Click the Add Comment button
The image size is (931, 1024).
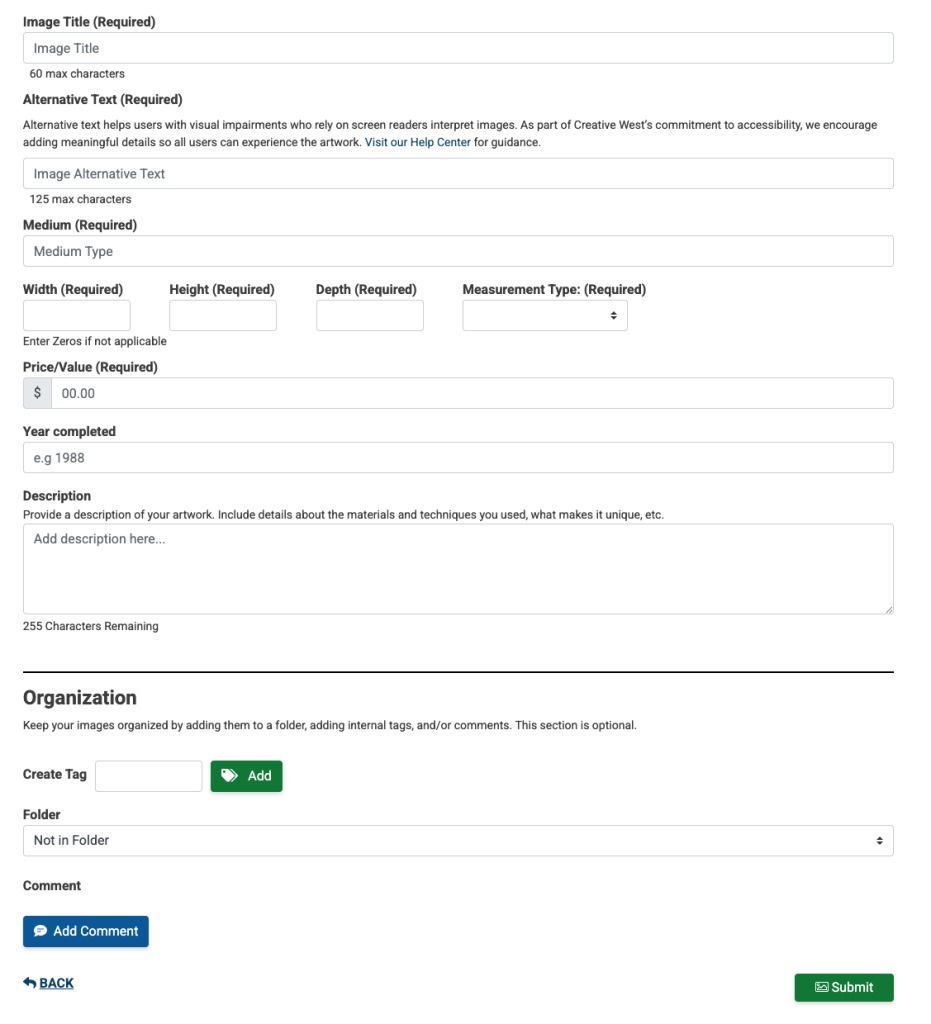(x=86, y=931)
